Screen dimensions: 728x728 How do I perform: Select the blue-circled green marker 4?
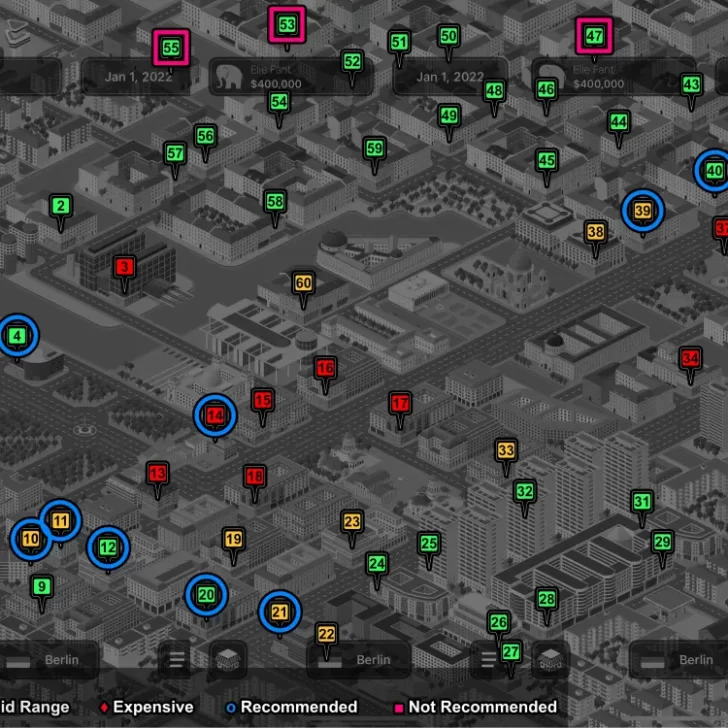click(x=18, y=336)
